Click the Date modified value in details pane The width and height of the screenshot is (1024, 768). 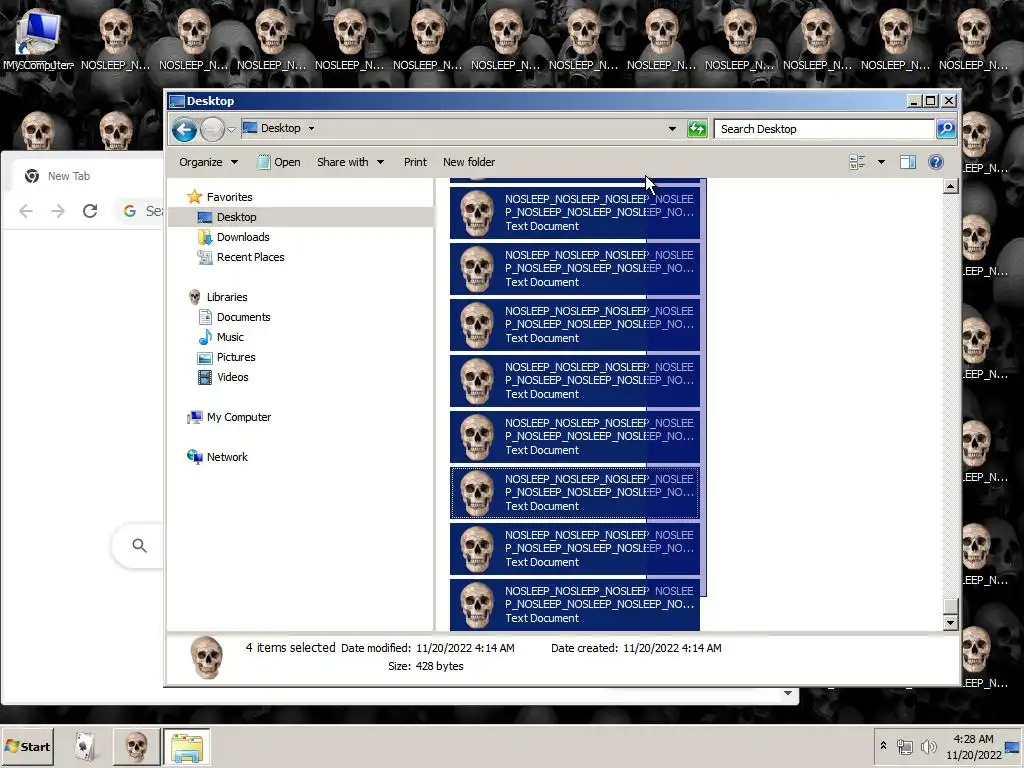click(465, 648)
